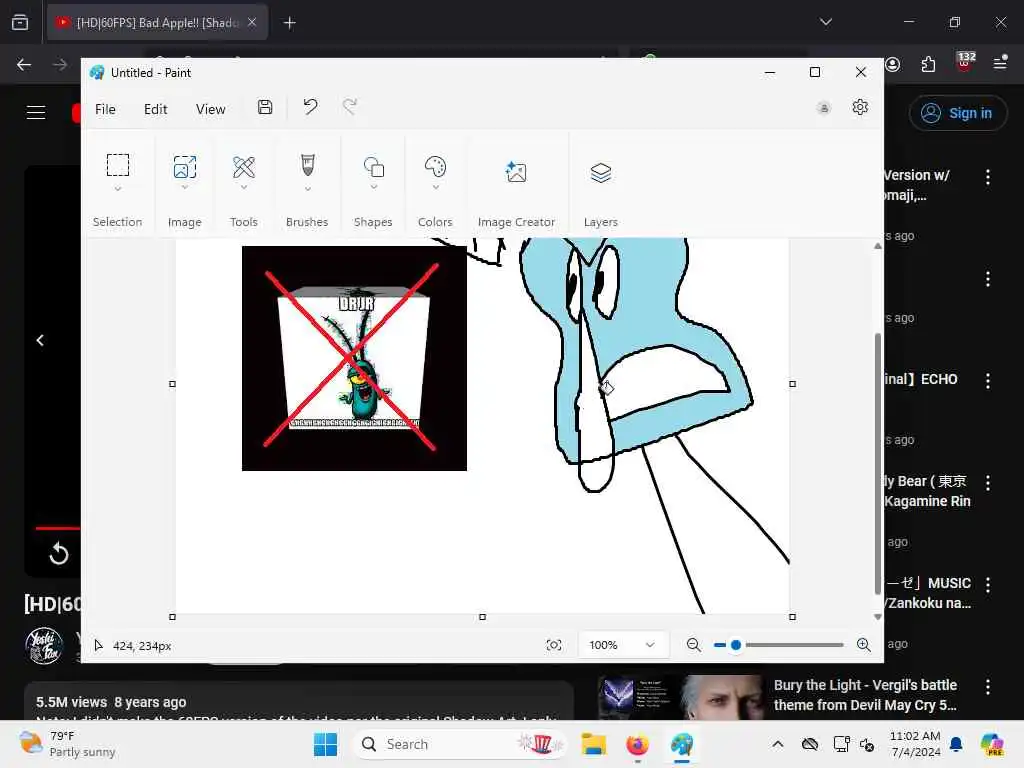The height and width of the screenshot is (768, 1024).
Task: Save the drawing with the floppy icon
Action: [264, 107]
